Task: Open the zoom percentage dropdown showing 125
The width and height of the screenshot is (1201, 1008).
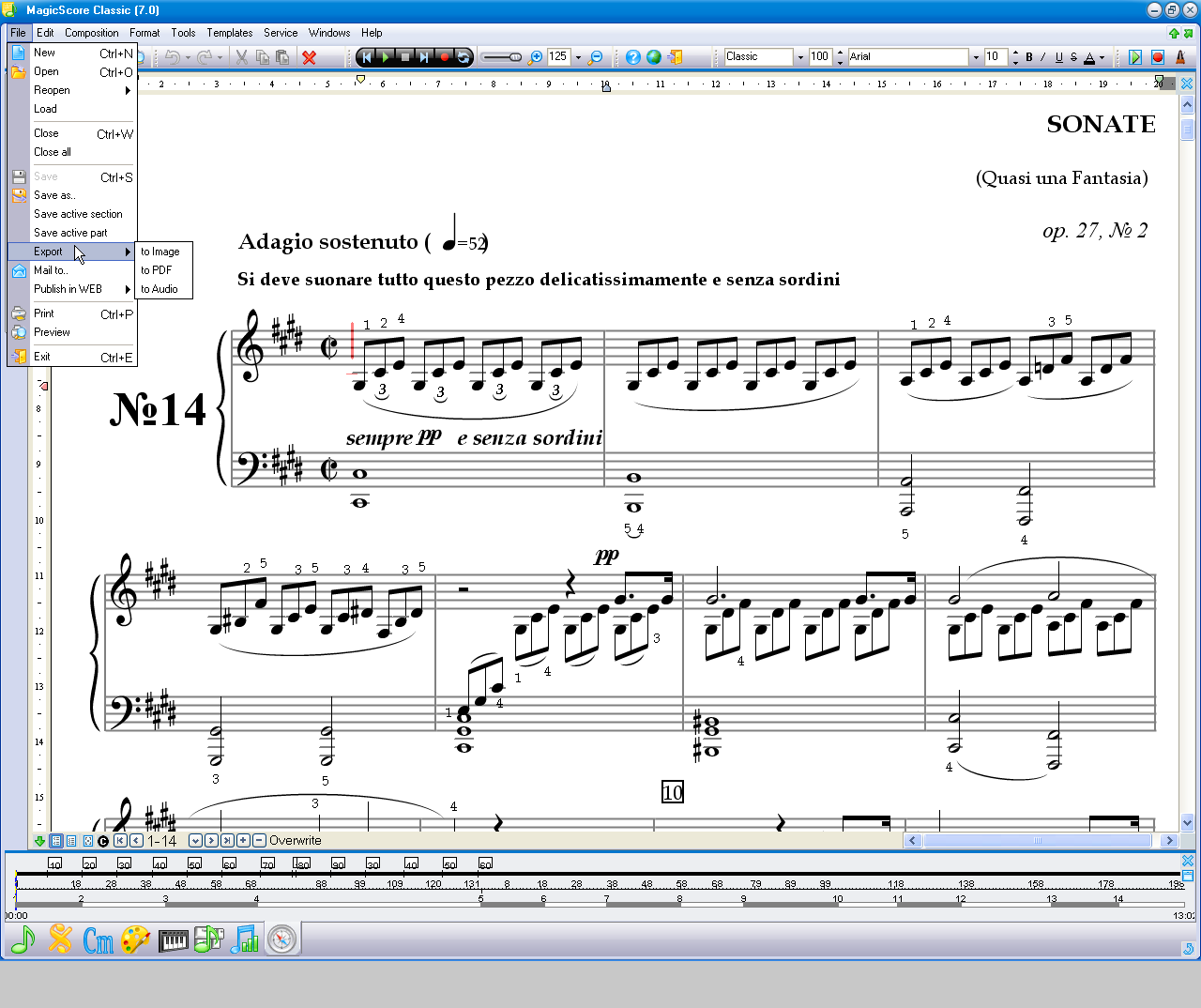Action: pos(578,57)
